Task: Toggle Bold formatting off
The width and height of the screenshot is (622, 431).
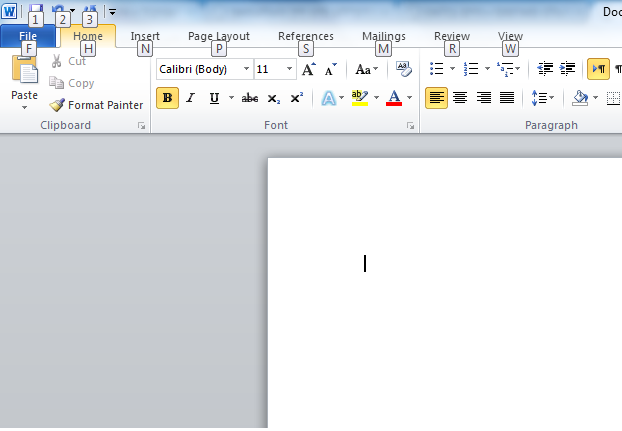Action: point(167,98)
